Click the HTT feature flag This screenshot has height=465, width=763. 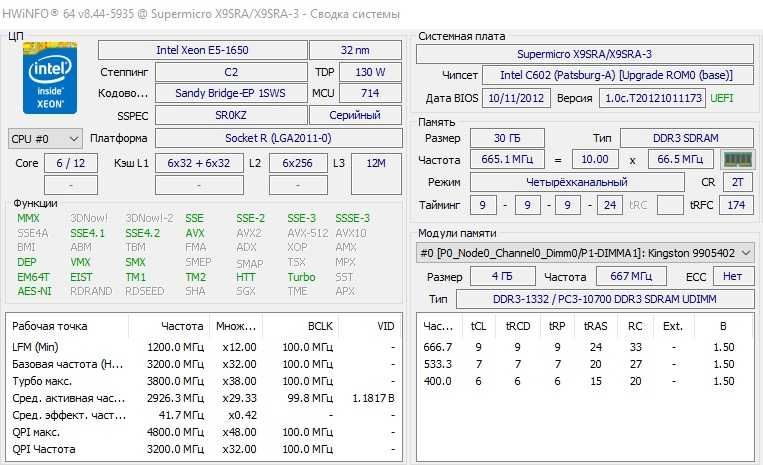point(246,277)
